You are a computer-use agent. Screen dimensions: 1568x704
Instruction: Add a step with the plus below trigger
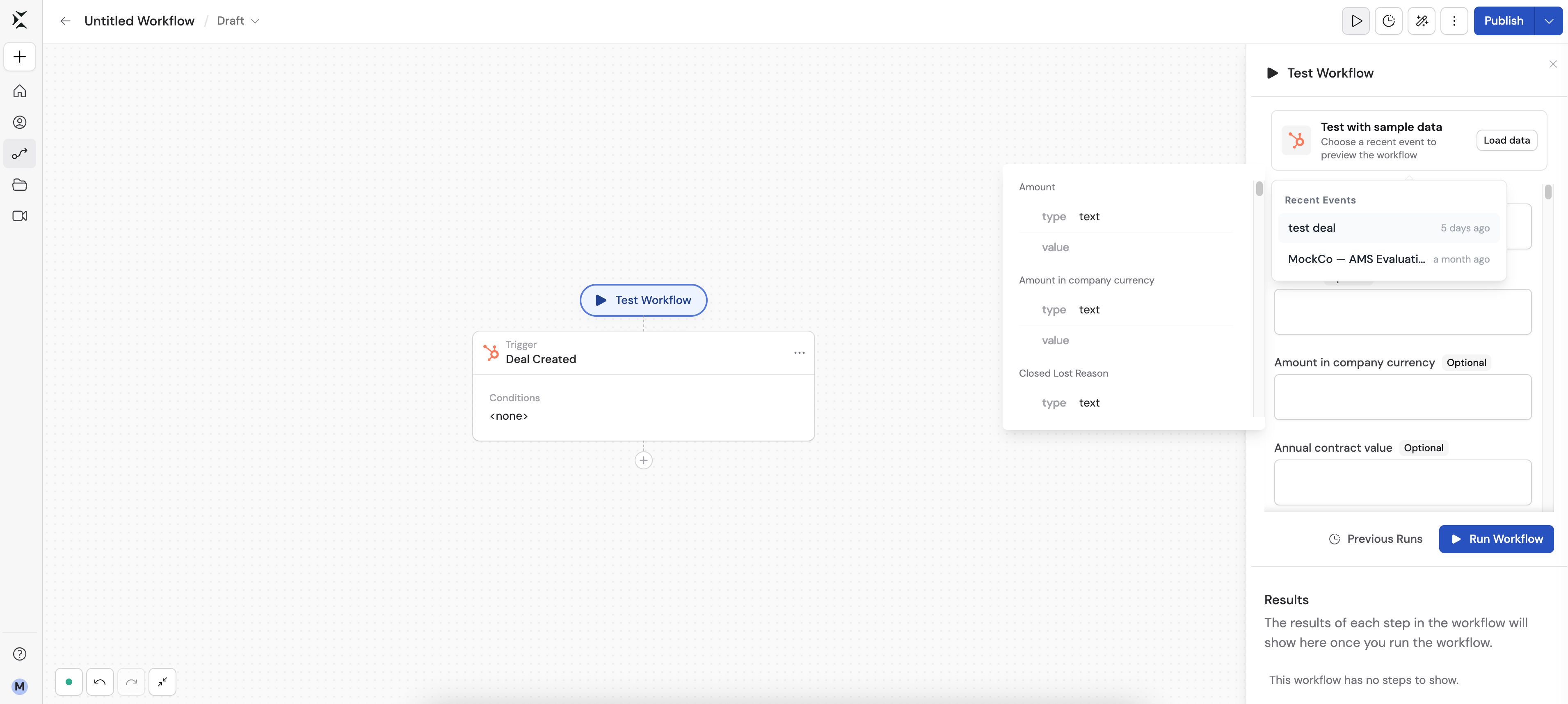[643, 461]
